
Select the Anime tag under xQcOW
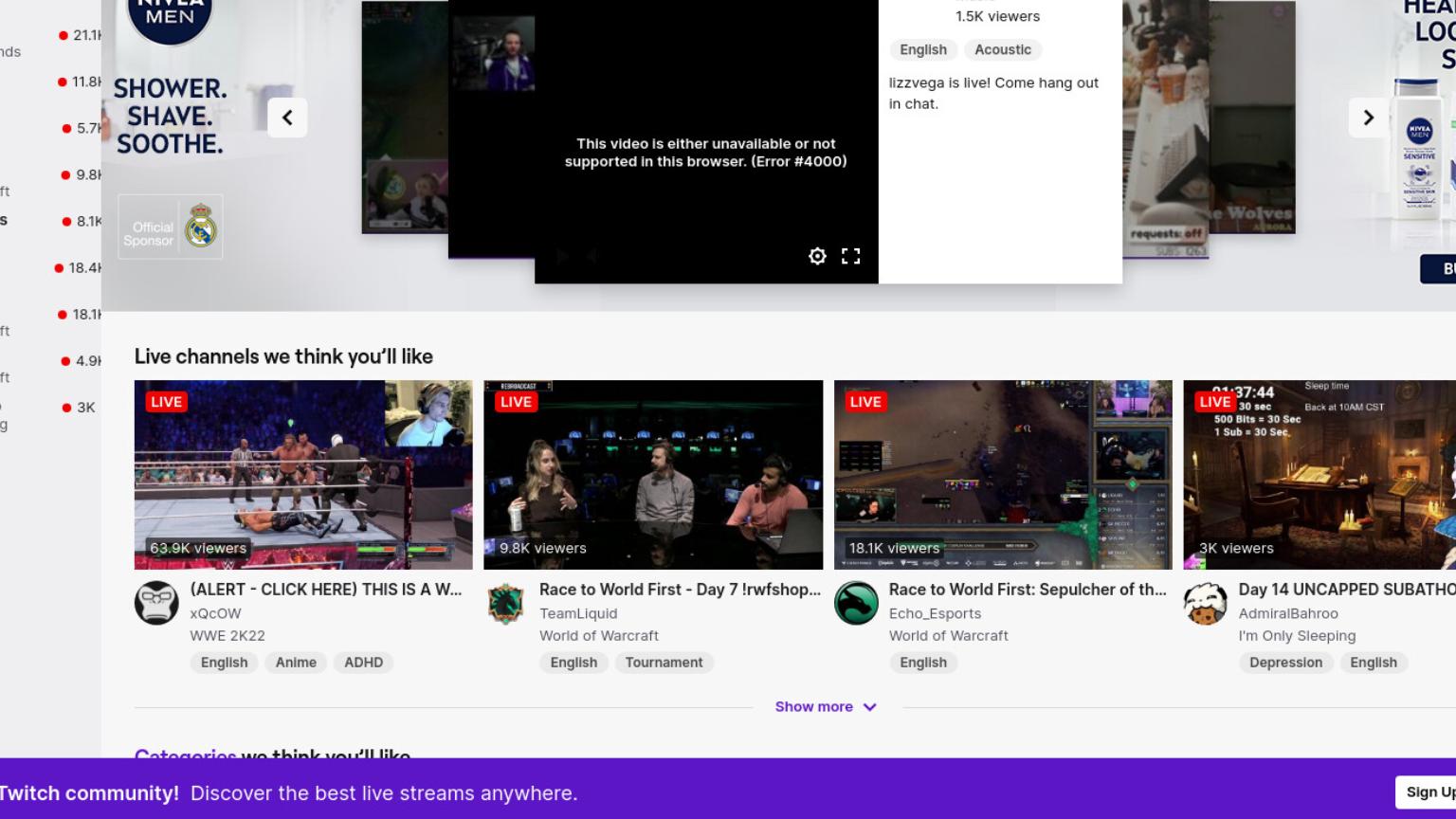click(x=296, y=663)
